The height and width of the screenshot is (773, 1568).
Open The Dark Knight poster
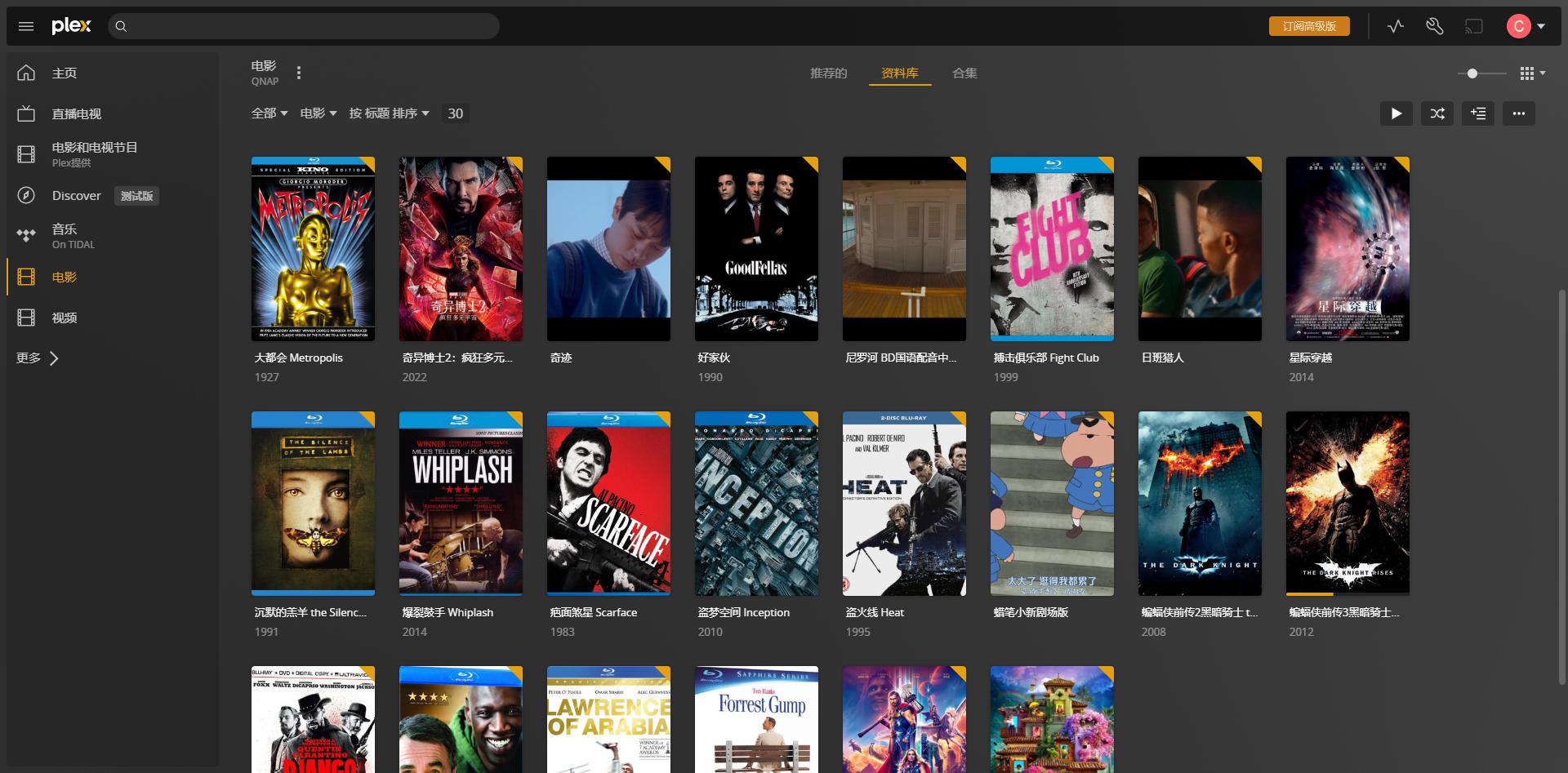click(x=1200, y=504)
